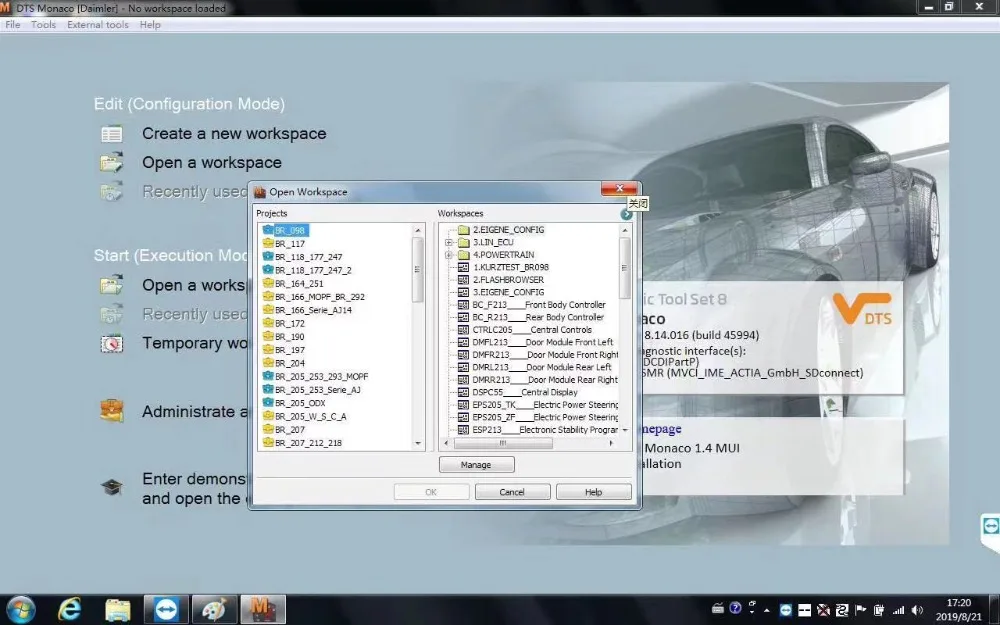Click the volume speaker tray icon
This screenshot has height=625, width=1000.
[917, 610]
